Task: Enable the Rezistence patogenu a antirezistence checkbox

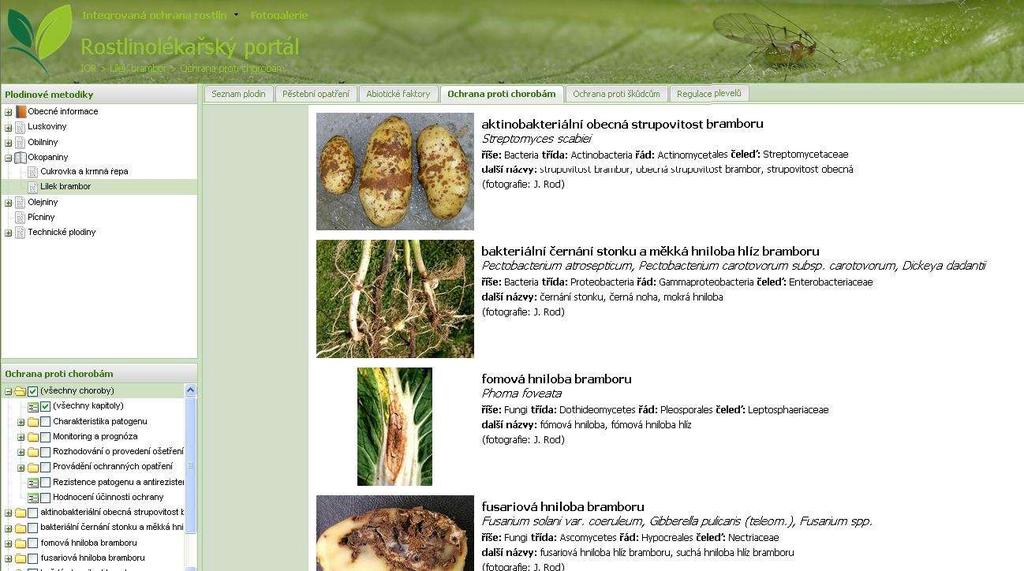Action: 45,482
